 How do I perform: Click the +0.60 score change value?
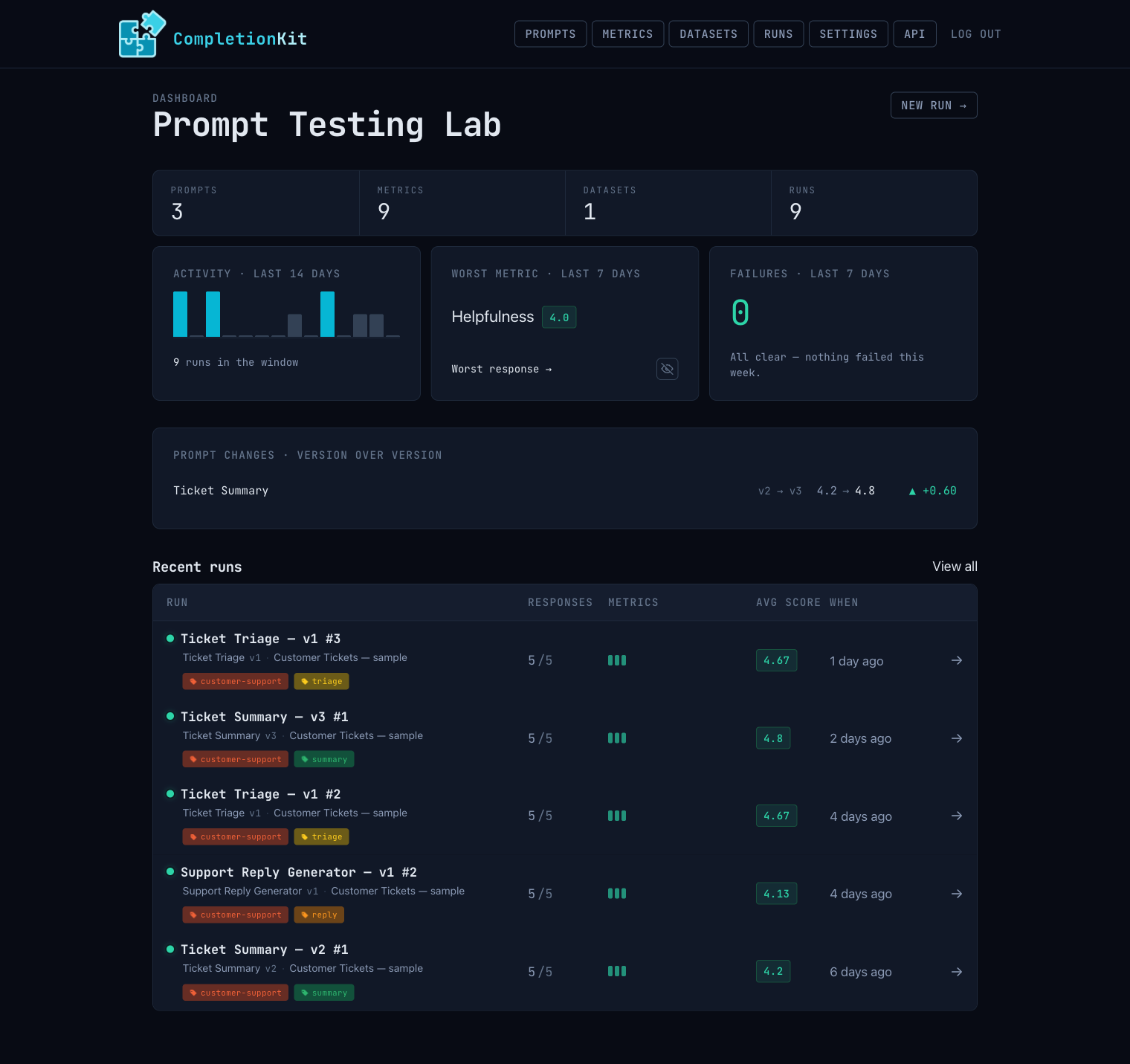pyautogui.click(x=940, y=491)
